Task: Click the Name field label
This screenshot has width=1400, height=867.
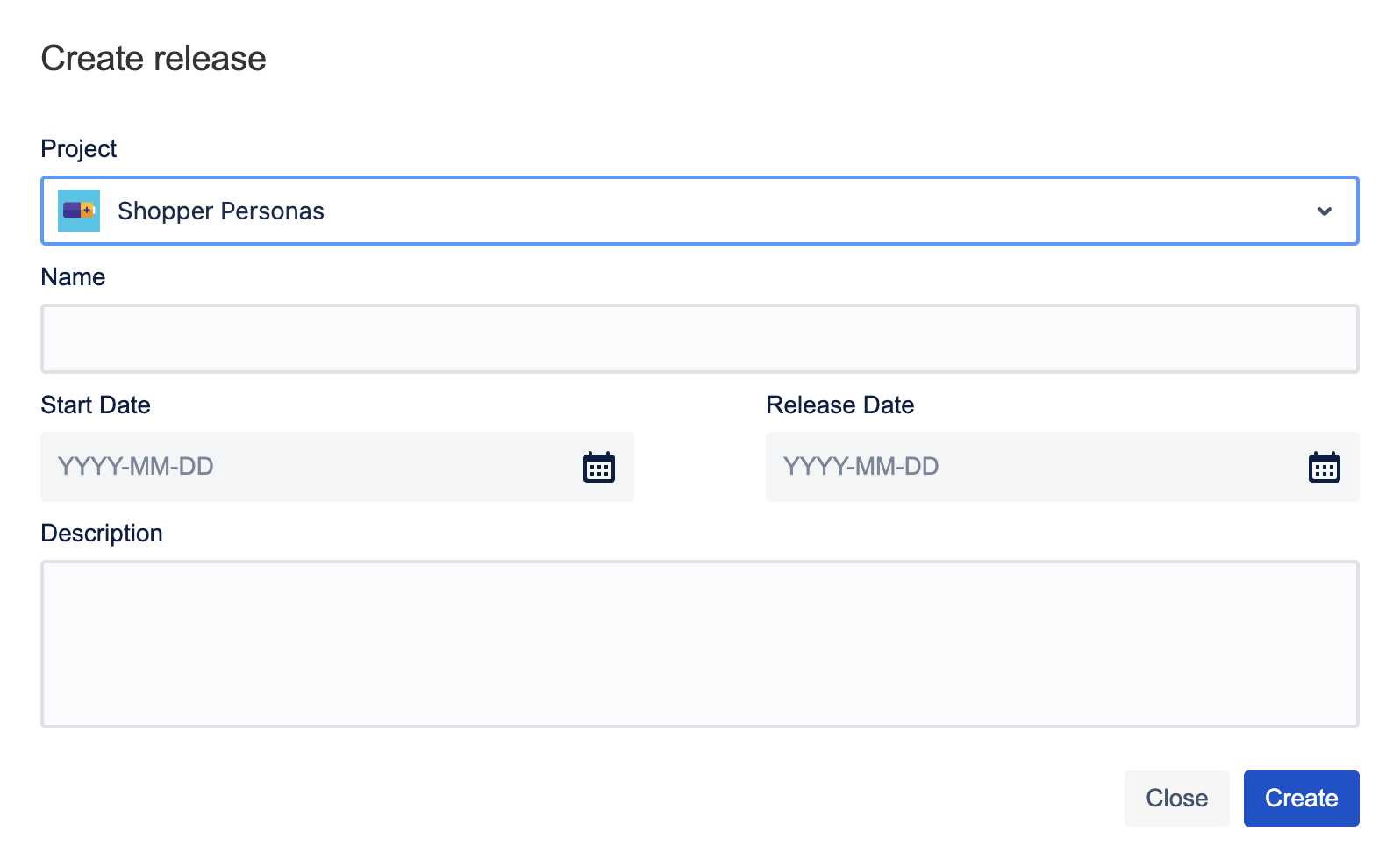Action: [x=73, y=277]
